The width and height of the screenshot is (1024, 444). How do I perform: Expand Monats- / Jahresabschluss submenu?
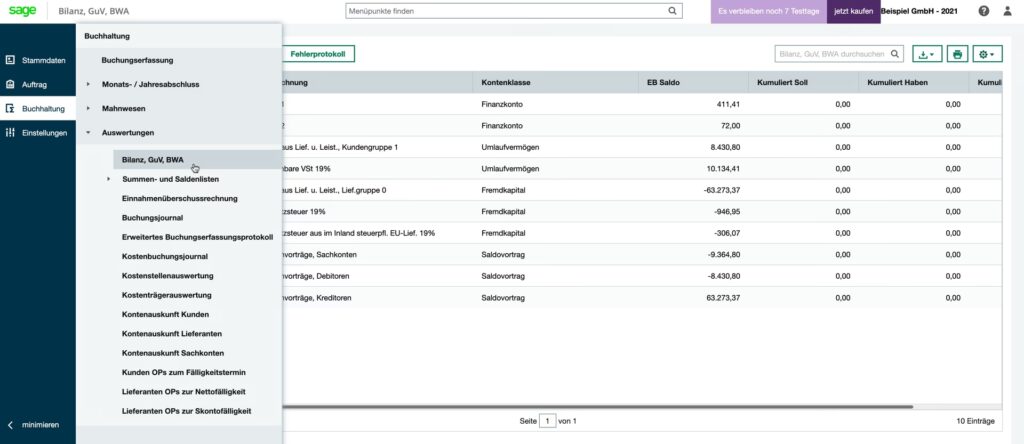tap(88, 84)
